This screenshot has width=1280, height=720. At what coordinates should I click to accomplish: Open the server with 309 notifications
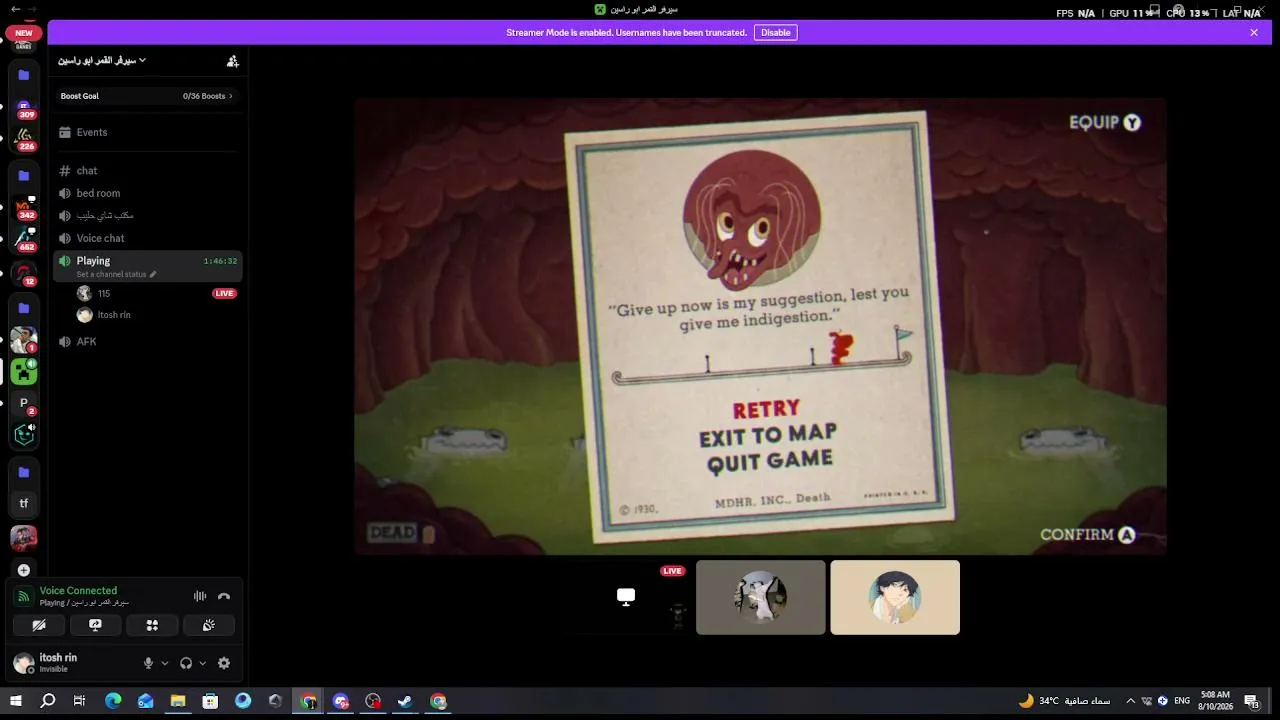(24, 107)
